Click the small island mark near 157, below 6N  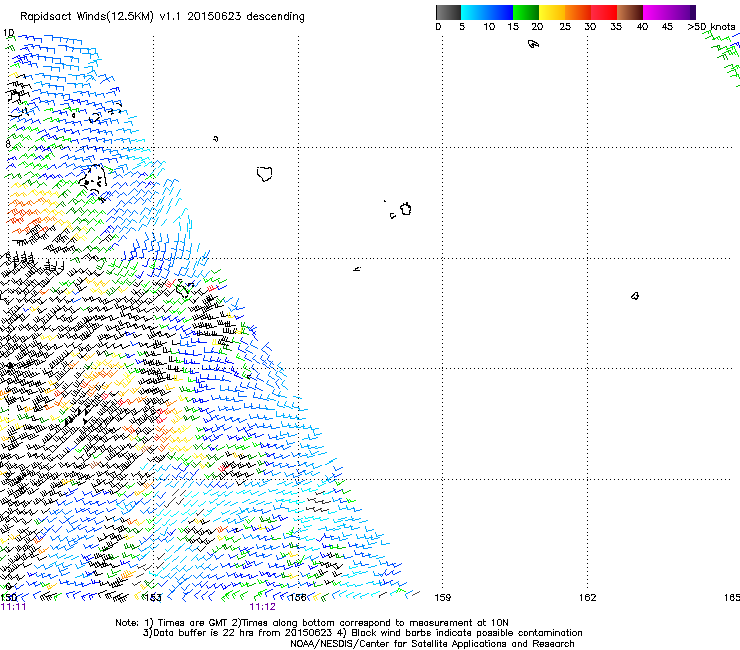pyautogui.click(x=357, y=269)
